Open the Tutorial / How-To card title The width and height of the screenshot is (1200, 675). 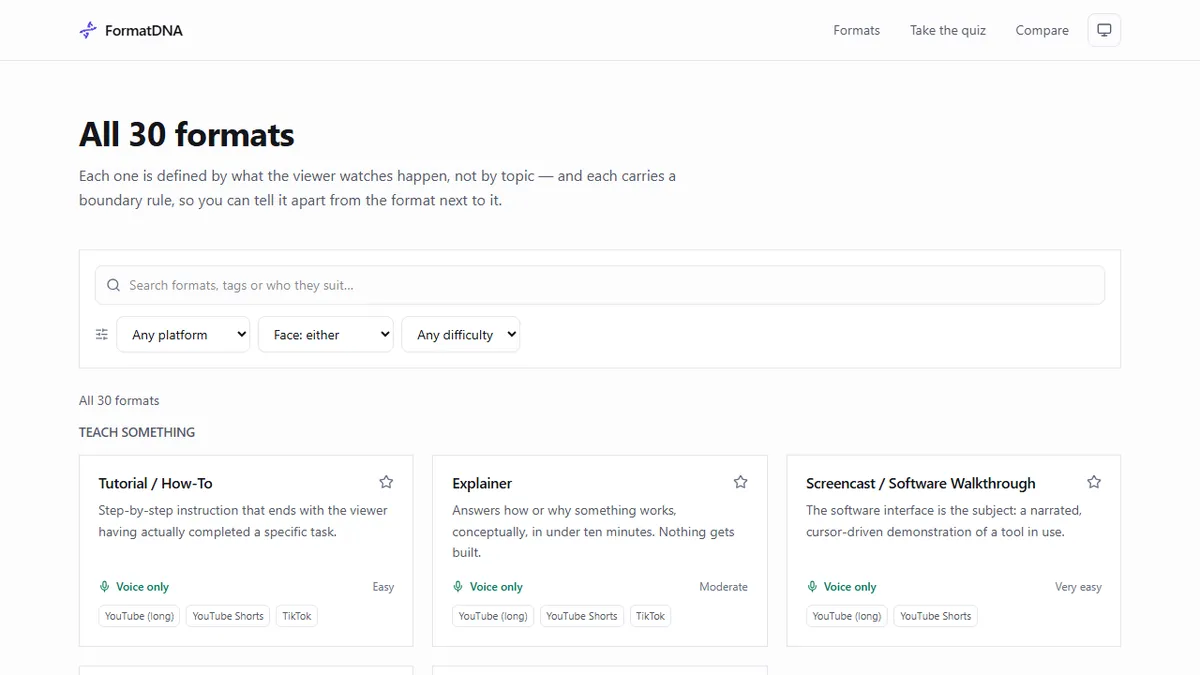coord(156,483)
